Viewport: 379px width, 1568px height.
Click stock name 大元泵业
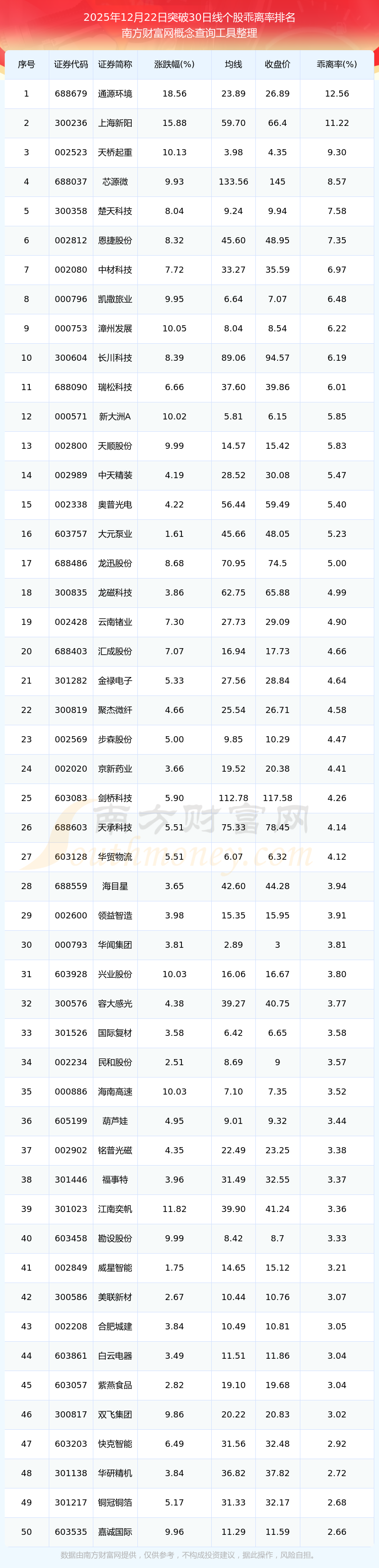click(x=115, y=534)
